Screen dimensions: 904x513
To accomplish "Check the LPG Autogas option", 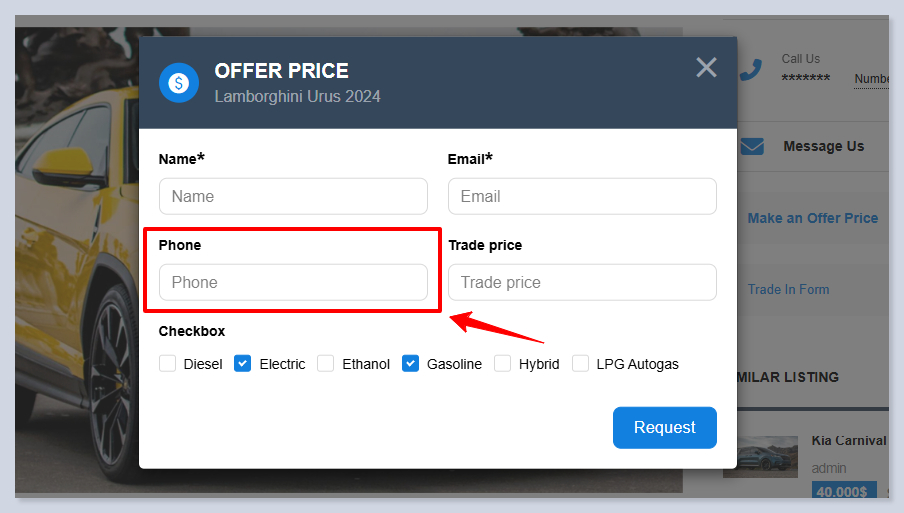I will 580,364.
